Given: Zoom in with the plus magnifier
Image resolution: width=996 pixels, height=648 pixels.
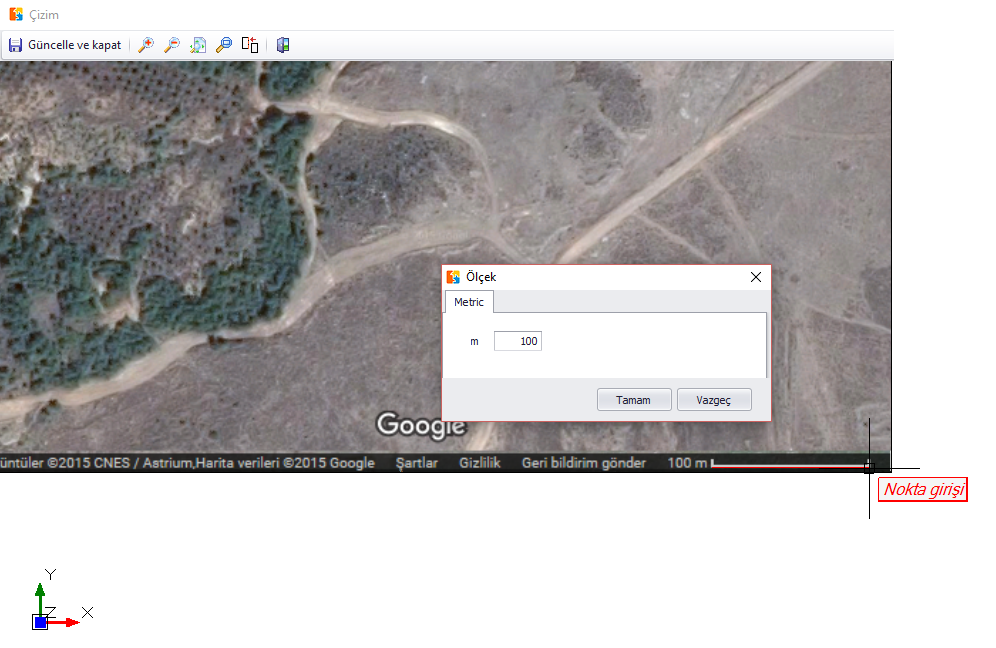Looking at the screenshot, I should 146,45.
